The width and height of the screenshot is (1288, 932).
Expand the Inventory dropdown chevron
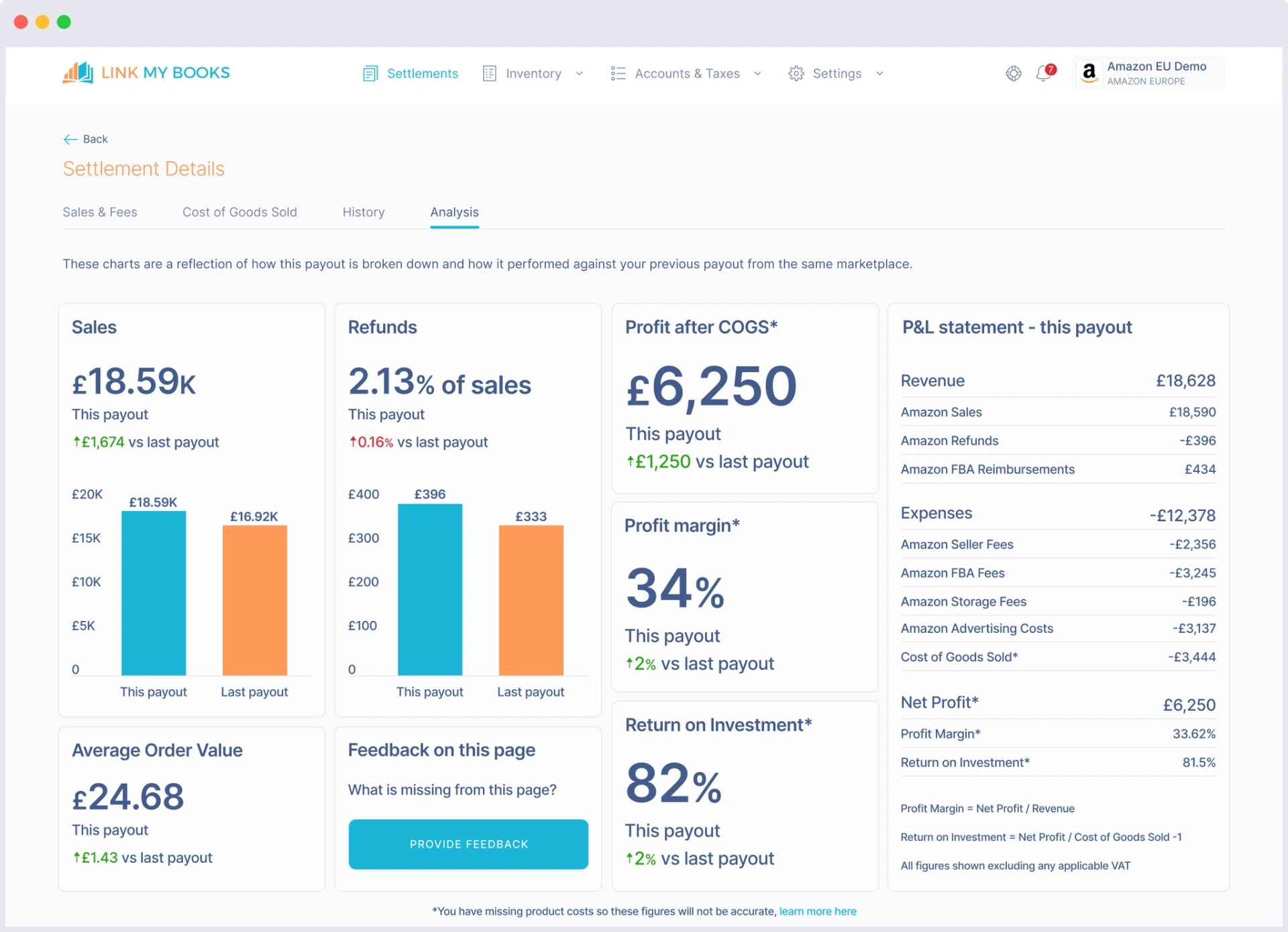click(580, 74)
